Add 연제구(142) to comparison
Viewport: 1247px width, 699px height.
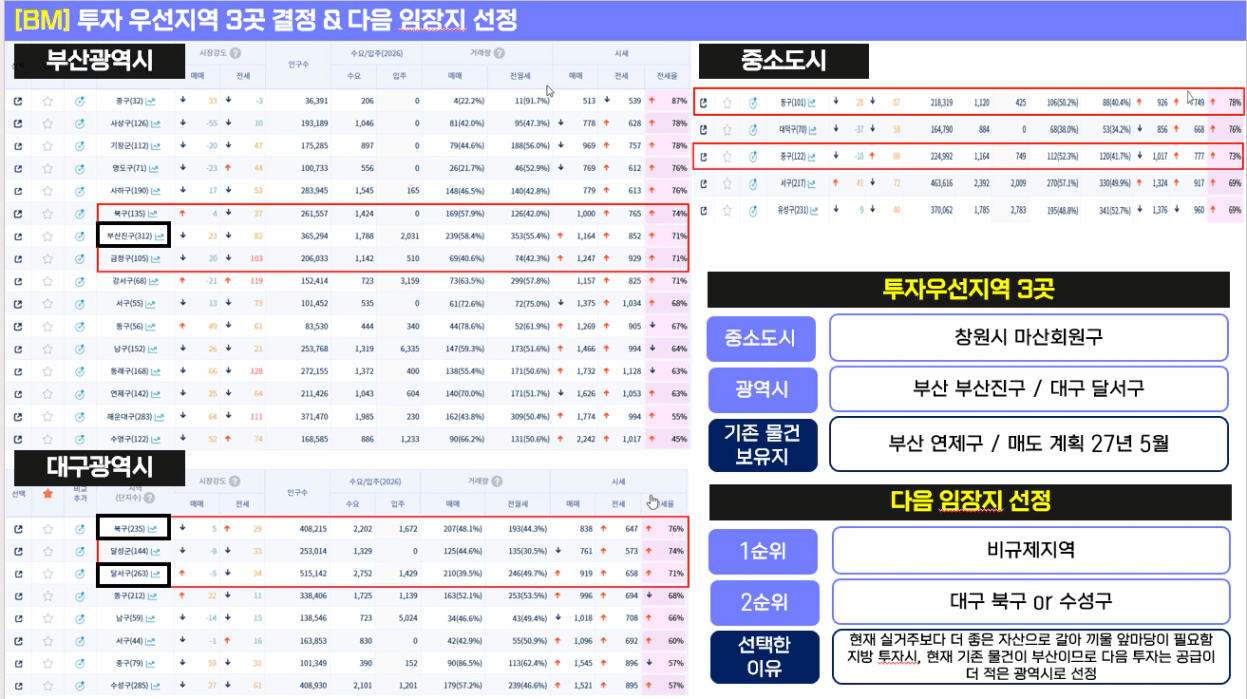click(80, 393)
